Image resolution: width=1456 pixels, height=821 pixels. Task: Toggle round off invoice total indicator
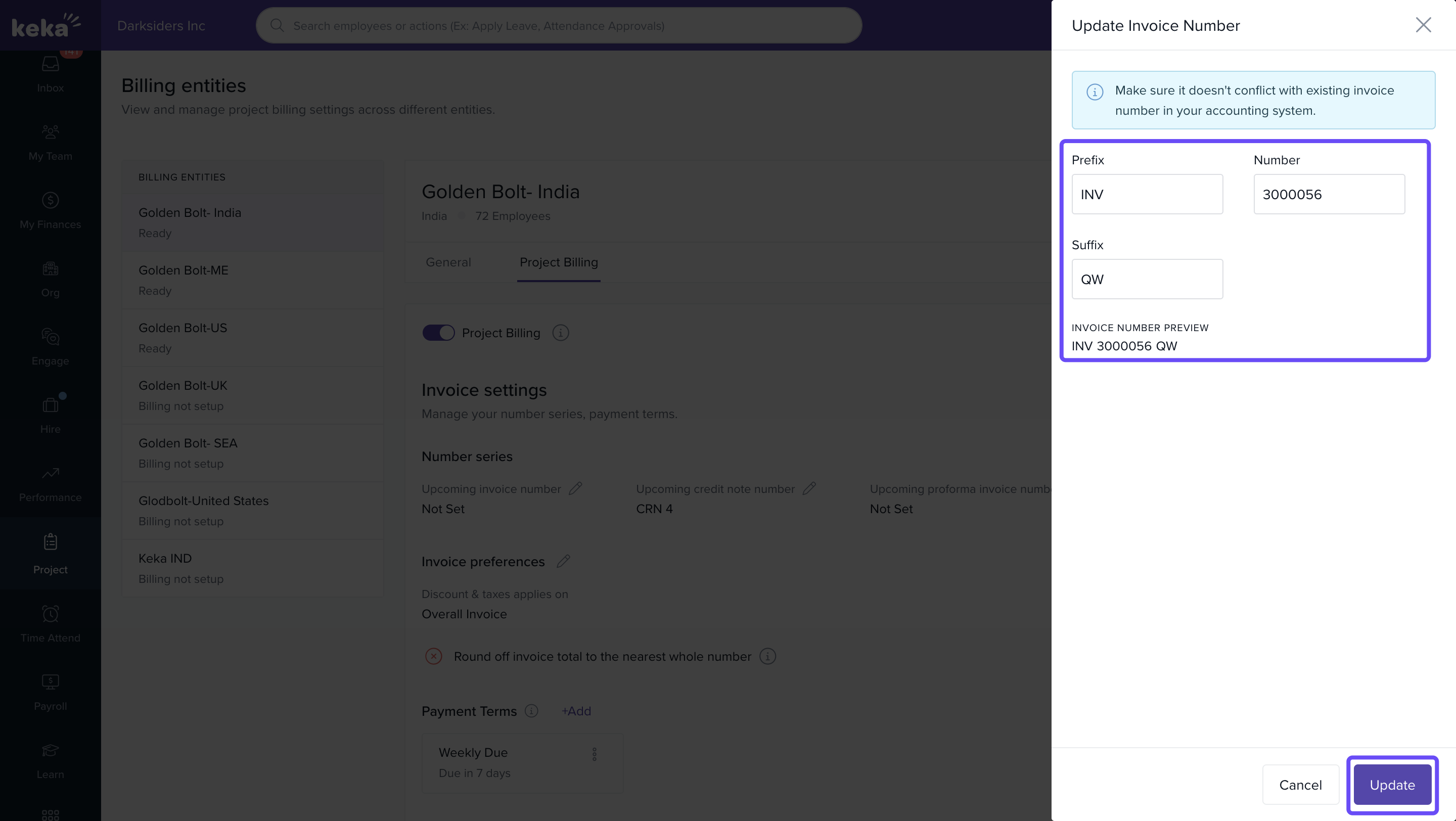[434, 656]
